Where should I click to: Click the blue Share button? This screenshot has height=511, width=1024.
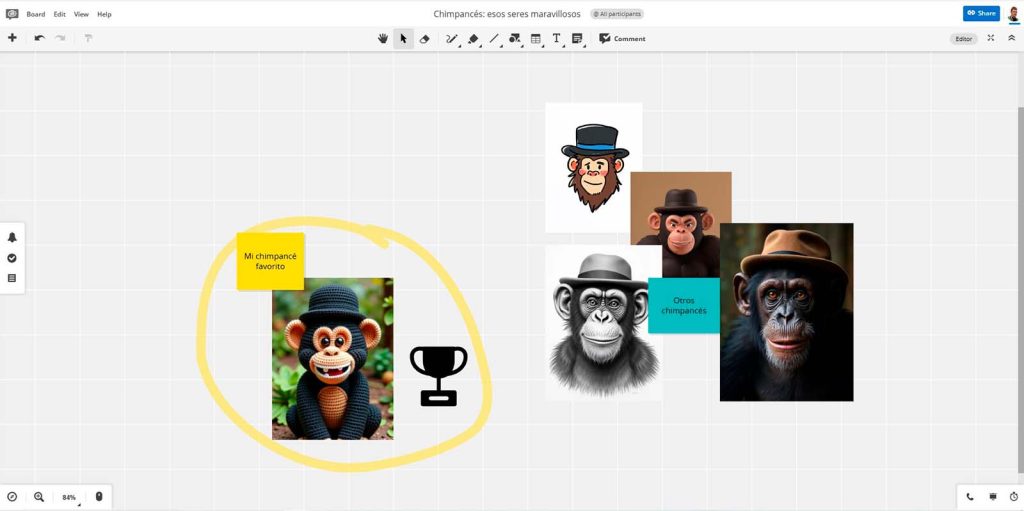[981, 13]
